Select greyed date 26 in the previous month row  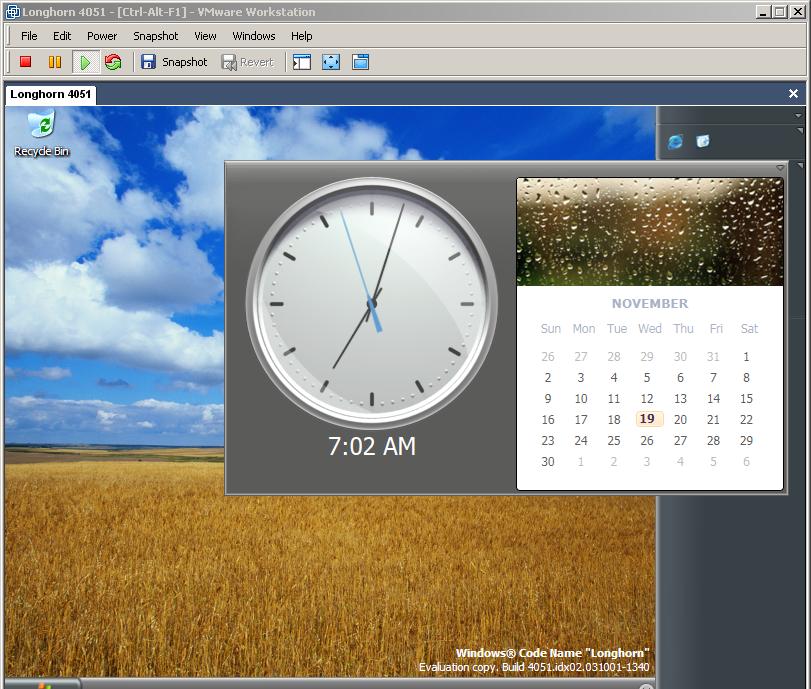548,356
